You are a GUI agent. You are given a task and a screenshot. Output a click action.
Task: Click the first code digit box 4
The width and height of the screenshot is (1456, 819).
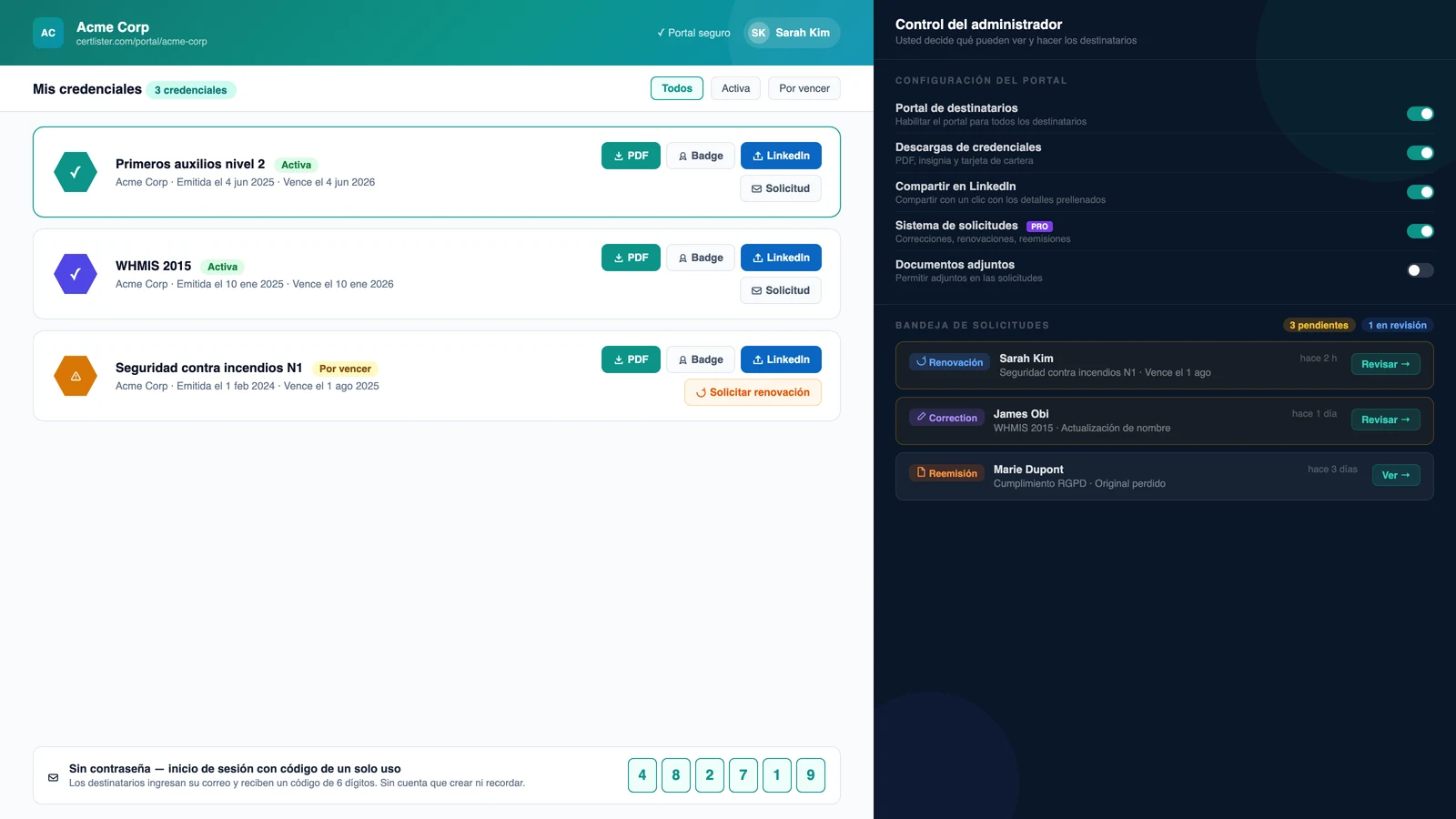coord(642,775)
